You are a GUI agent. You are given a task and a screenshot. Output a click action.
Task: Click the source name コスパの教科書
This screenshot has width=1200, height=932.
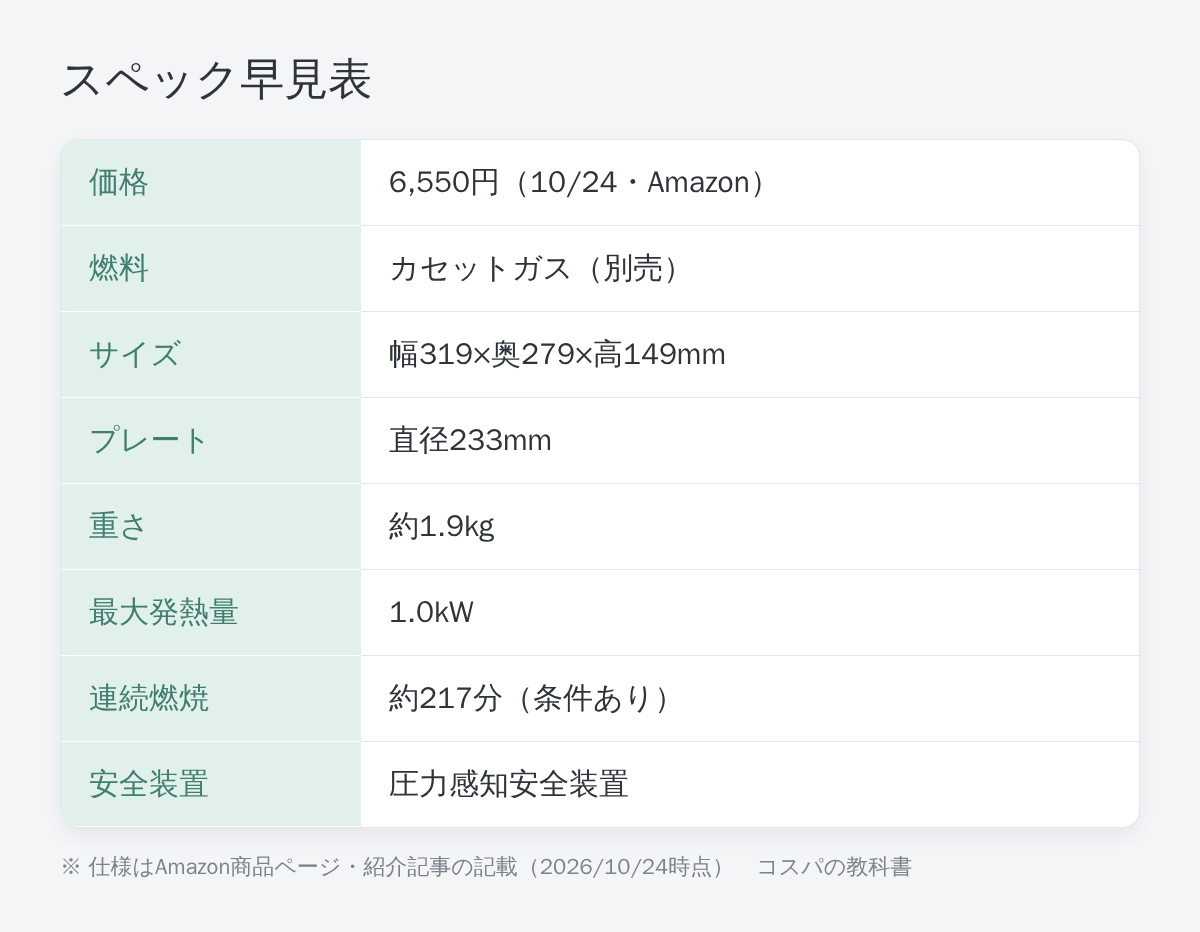coord(834,867)
